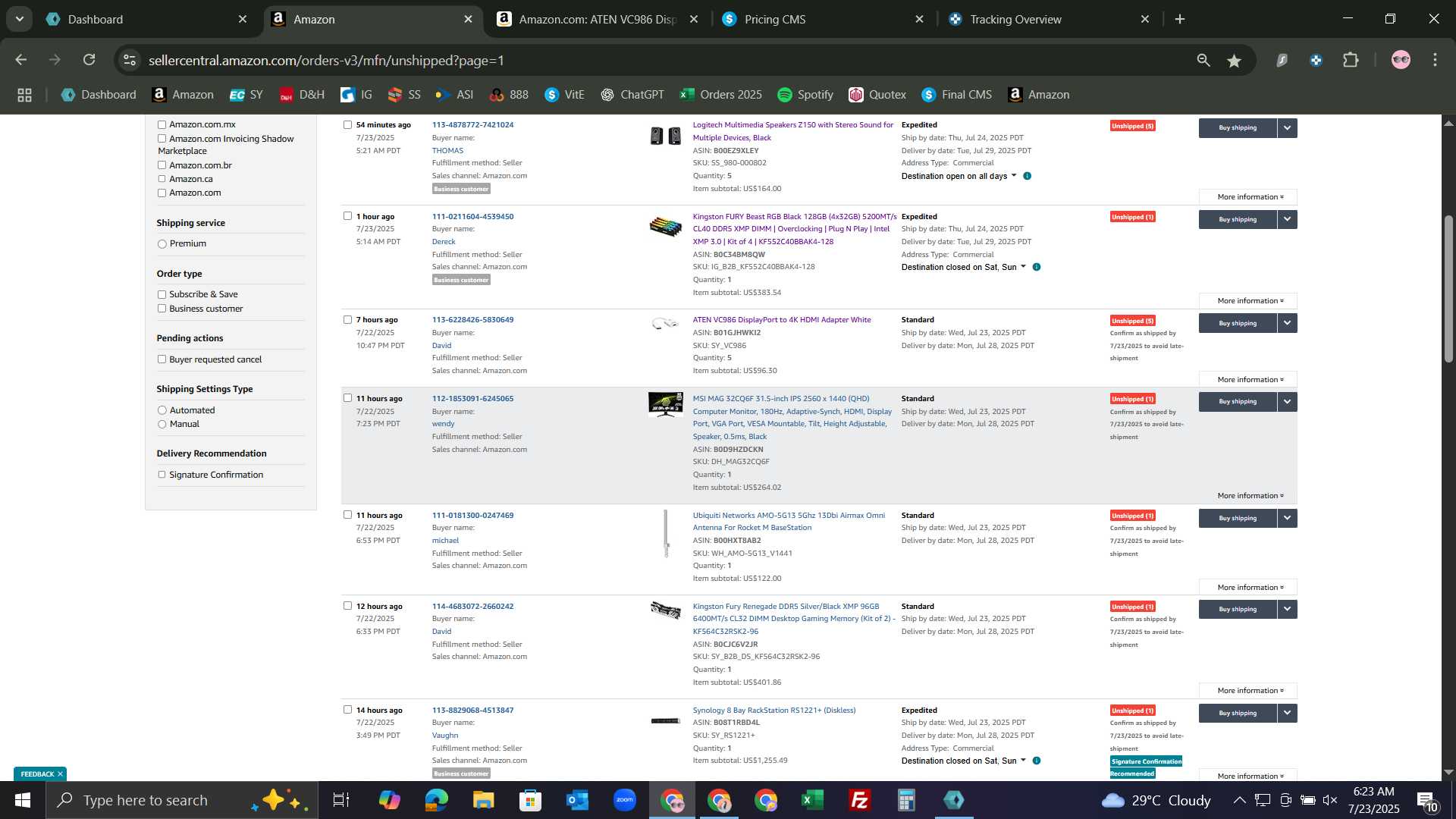The image size is (1456, 819).
Task: Open the Quotex bookmark
Action: pos(877,95)
